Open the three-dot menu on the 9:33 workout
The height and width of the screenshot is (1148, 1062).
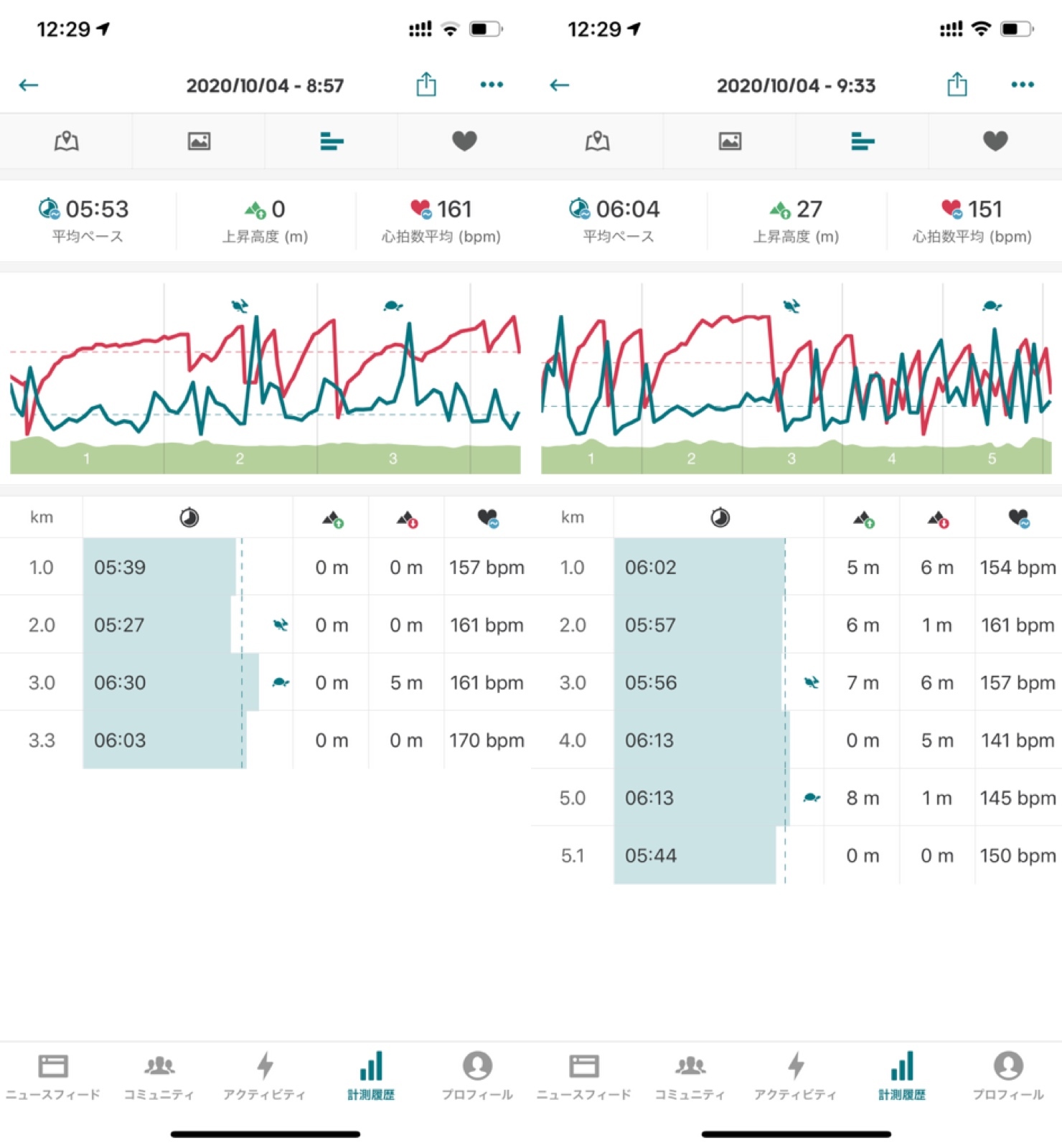pos(1022,85)
